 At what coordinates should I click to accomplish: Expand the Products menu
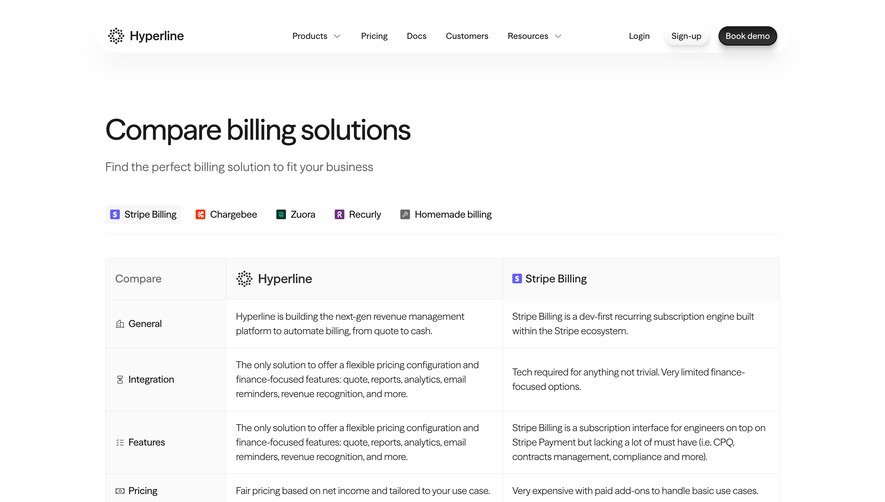point(316,36)
